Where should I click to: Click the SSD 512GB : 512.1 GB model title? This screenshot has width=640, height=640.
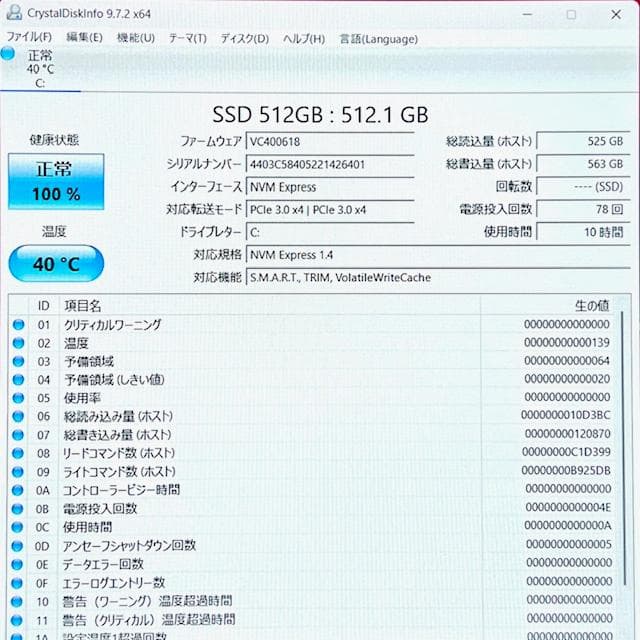pos(320,115)
